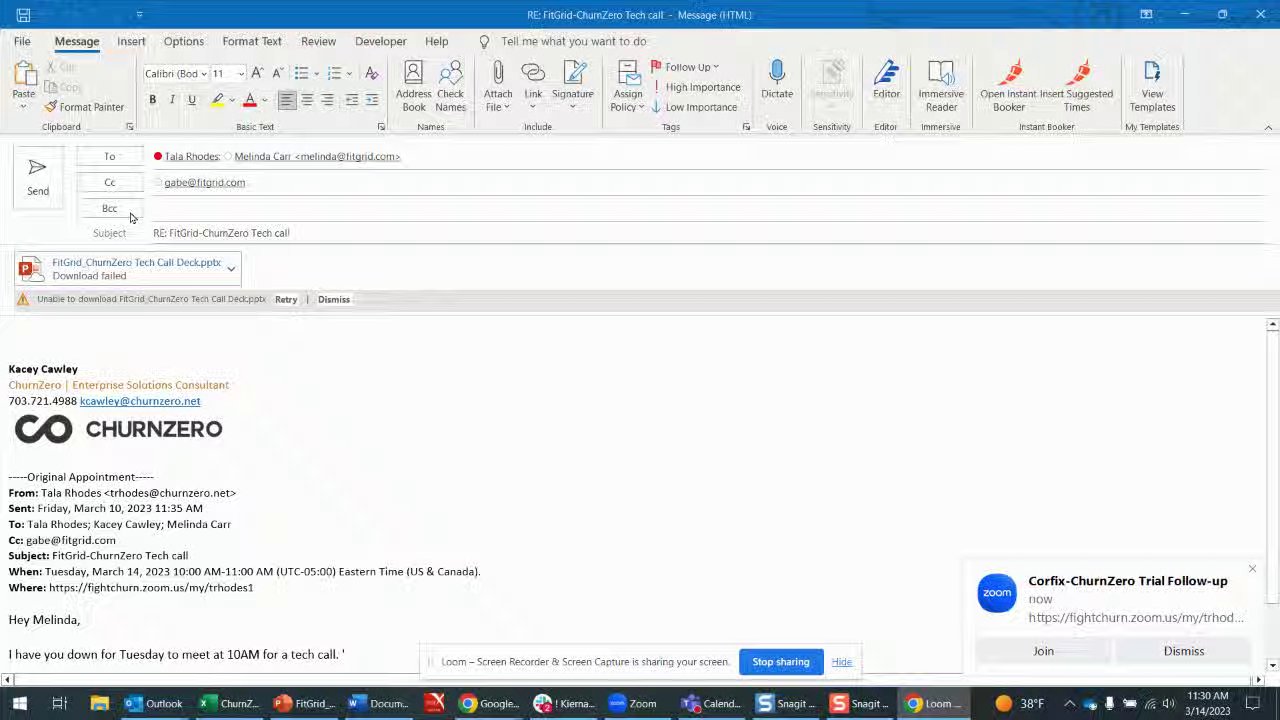The width and height of the screenshot is (1280, 720).
Task: Open the Address Book
Action: 413,86
